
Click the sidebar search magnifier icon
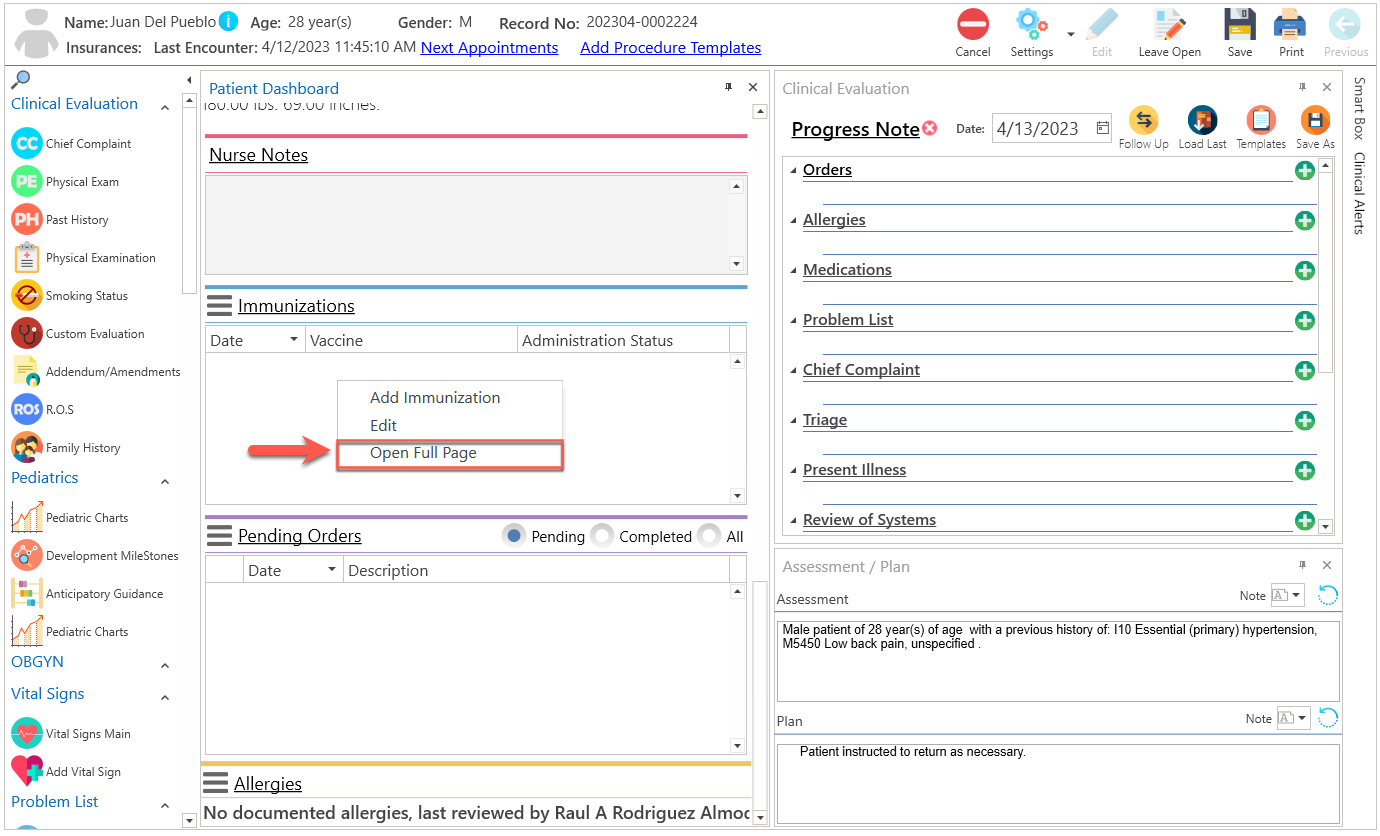tap(21, 80)
